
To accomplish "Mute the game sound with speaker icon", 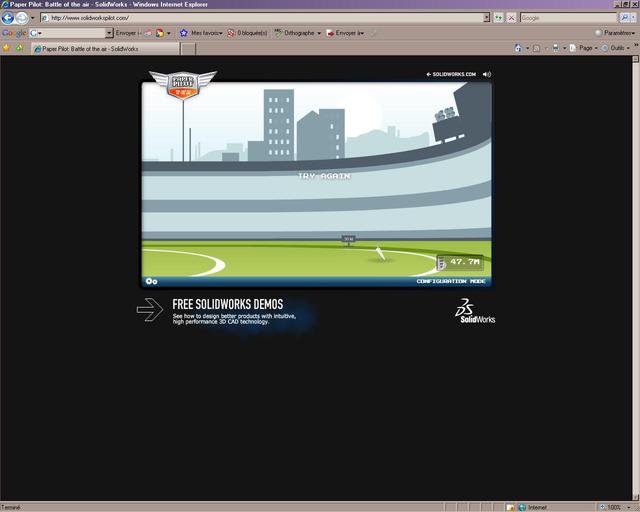I will [x=487, y=74].
